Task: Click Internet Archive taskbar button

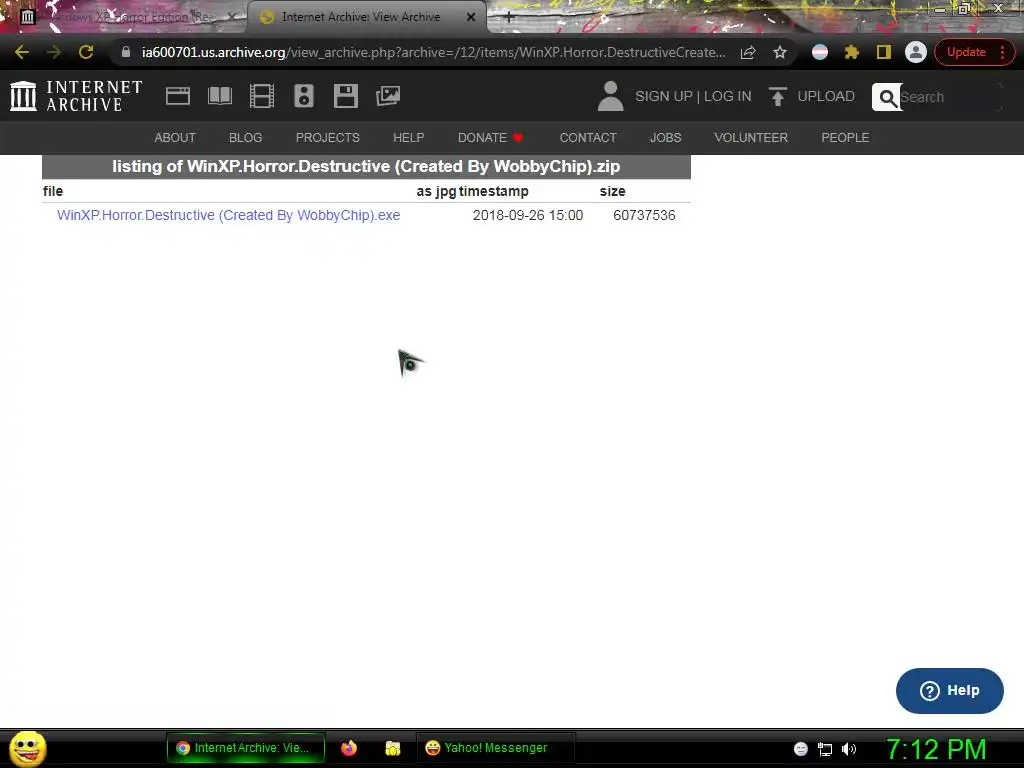Action: coord(246,748)
